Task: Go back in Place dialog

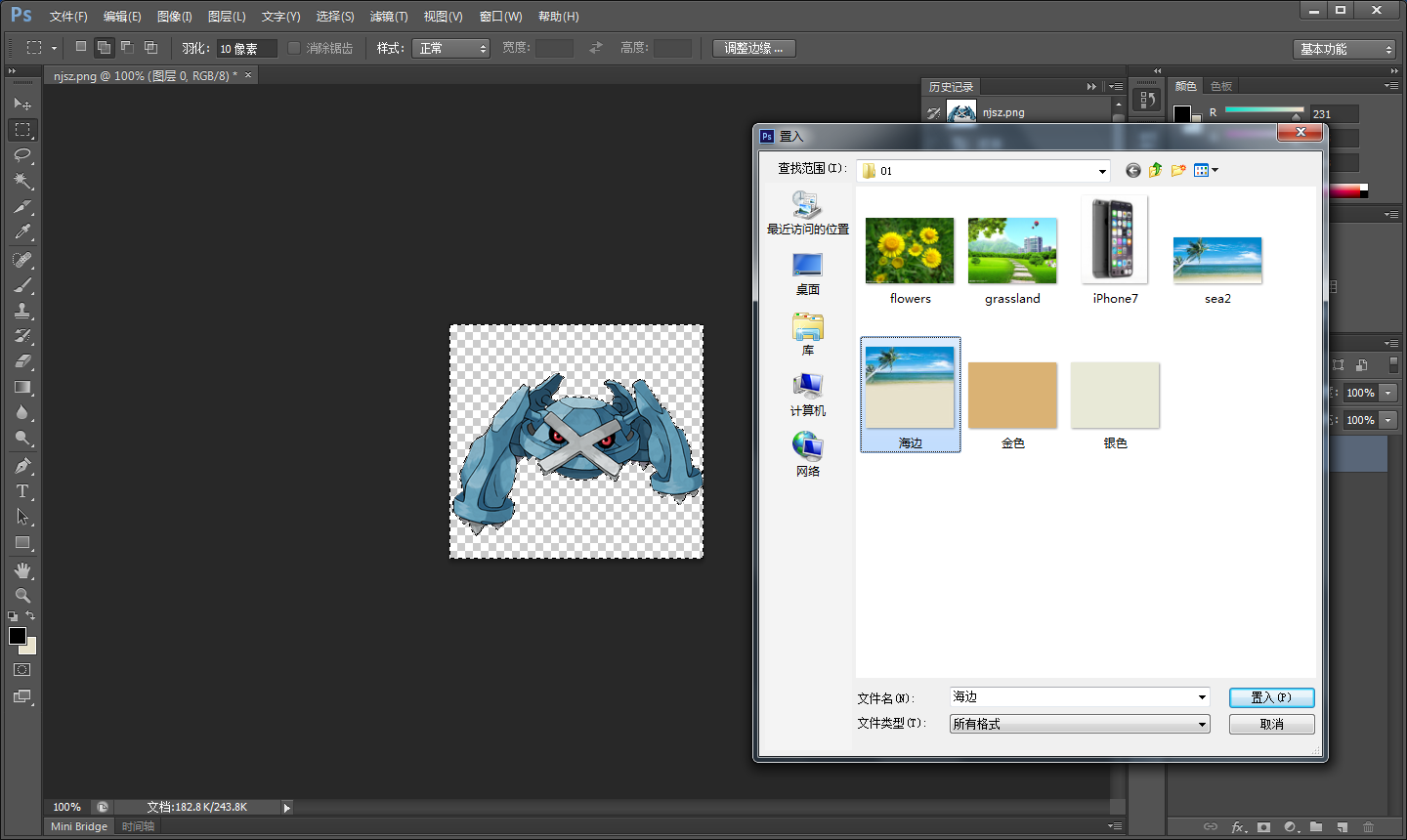Action: click(1133, 170)
